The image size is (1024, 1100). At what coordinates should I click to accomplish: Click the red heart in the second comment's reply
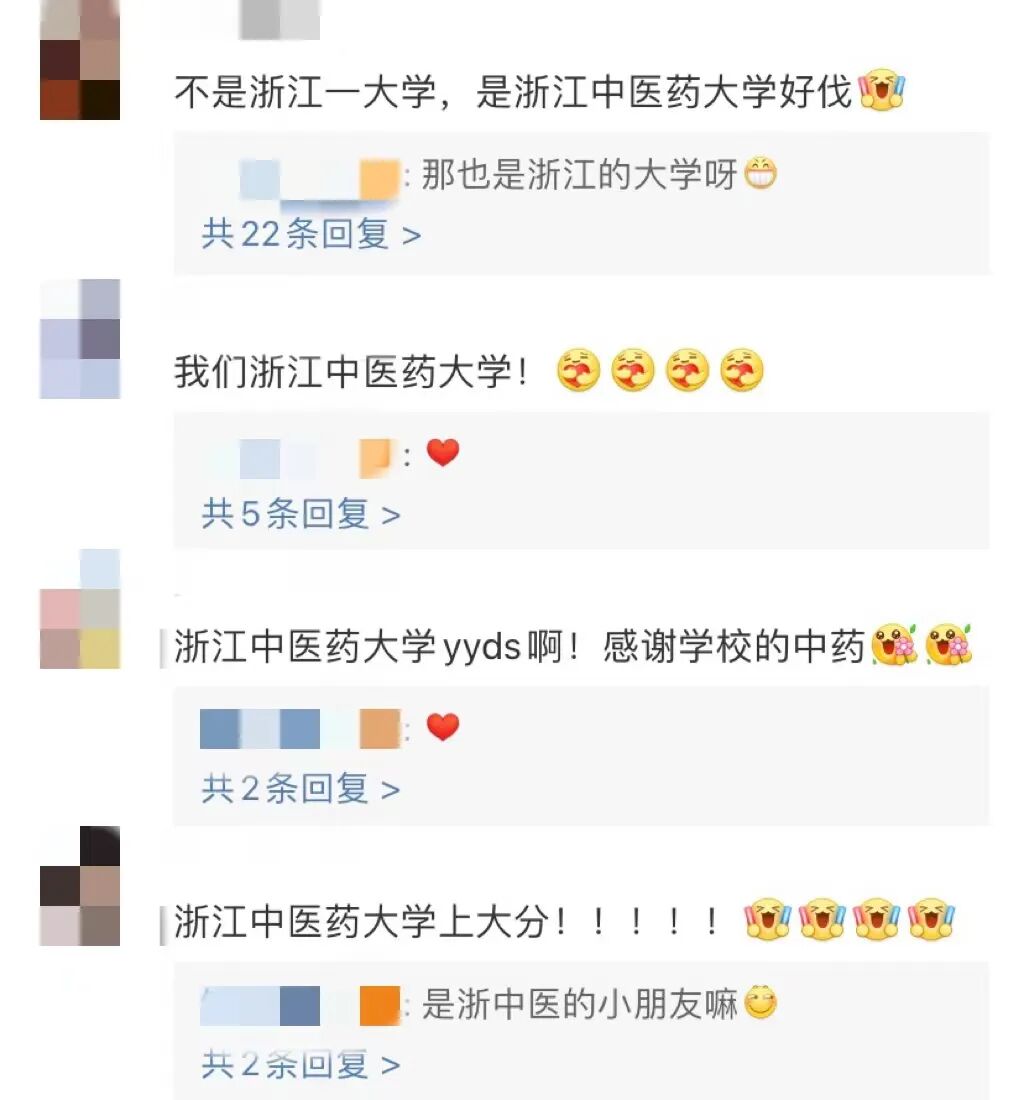click(443, 452)
